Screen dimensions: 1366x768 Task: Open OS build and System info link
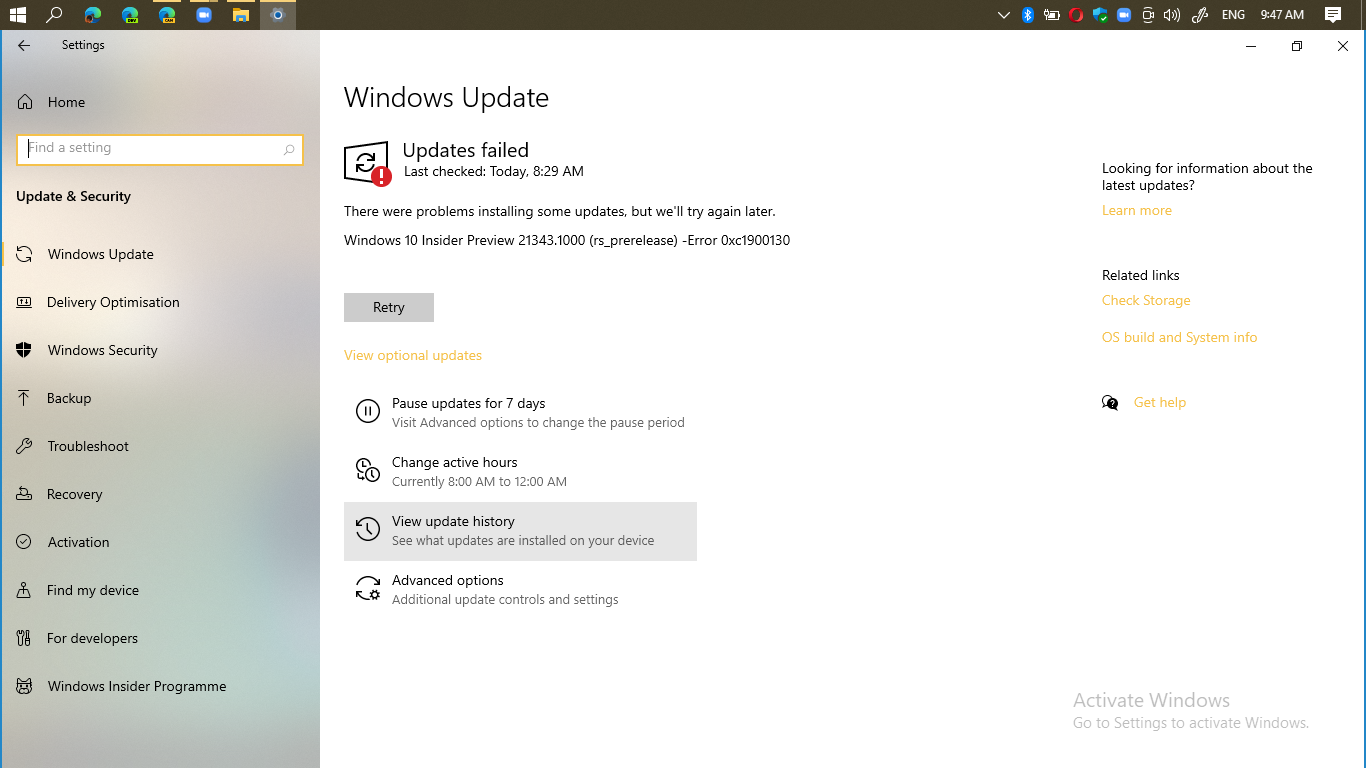(1180, 337)
